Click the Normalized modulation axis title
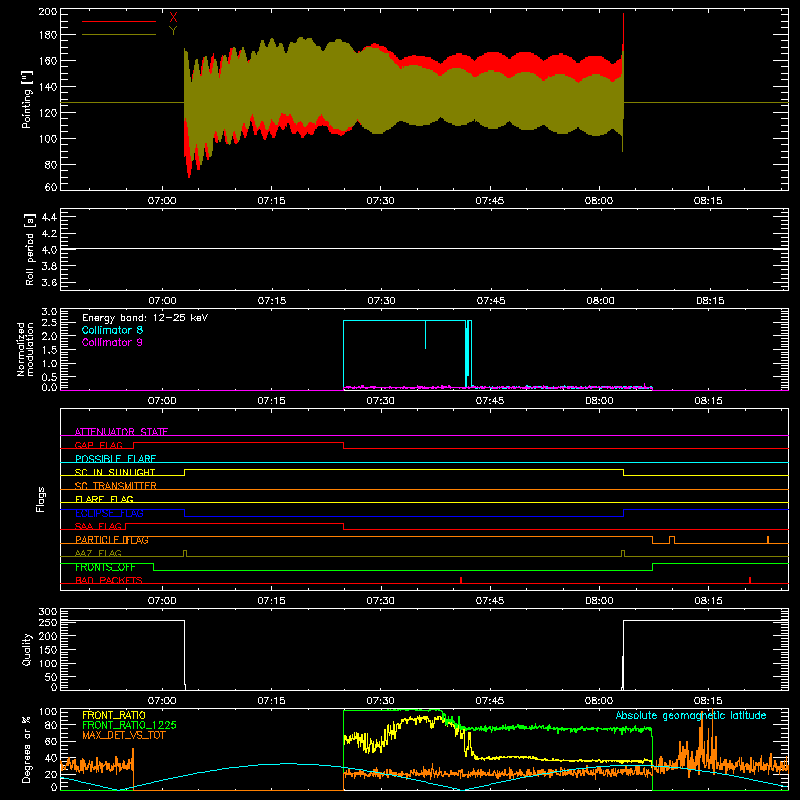 click(x=25, y=349)
